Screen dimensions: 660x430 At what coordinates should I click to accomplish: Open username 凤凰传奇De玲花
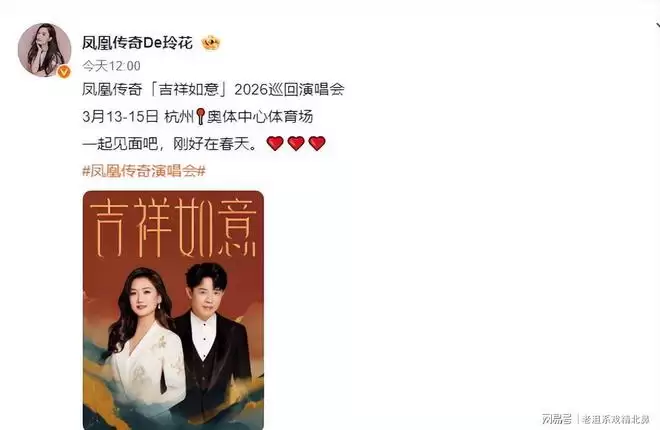pos(137,43)
